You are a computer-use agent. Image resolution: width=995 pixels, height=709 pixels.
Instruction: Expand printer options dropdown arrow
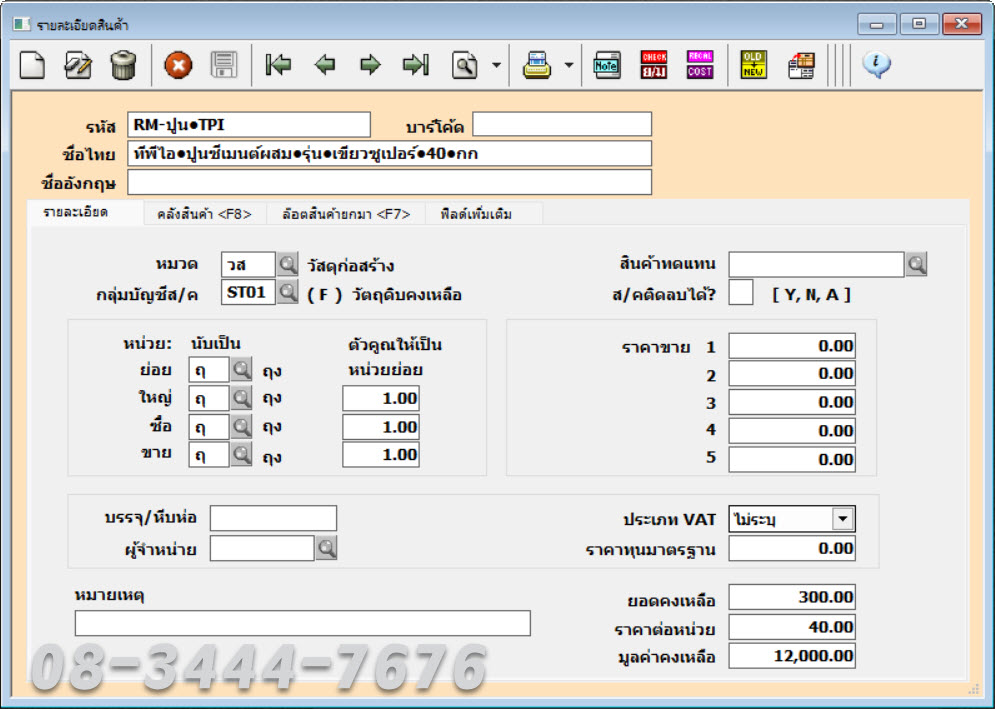click(x=569, y=65)
